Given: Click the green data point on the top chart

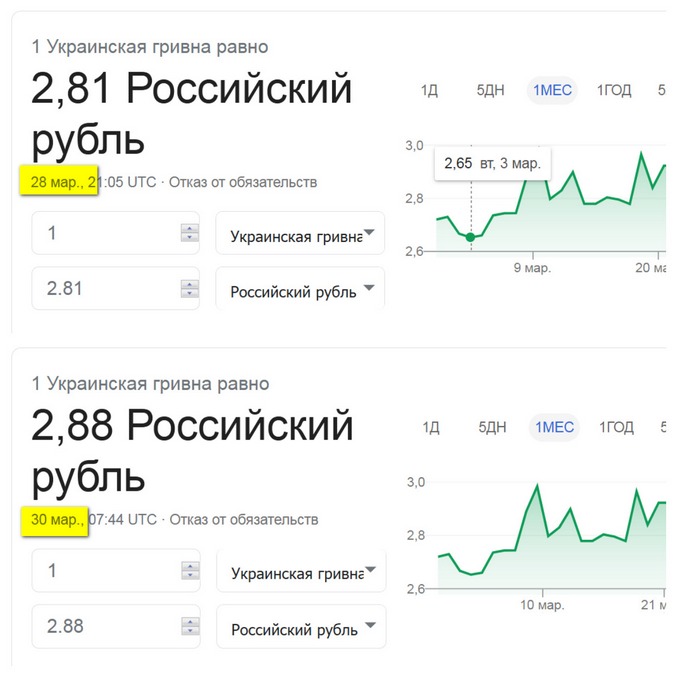Looking at the screenshot, I should point(471,237).
